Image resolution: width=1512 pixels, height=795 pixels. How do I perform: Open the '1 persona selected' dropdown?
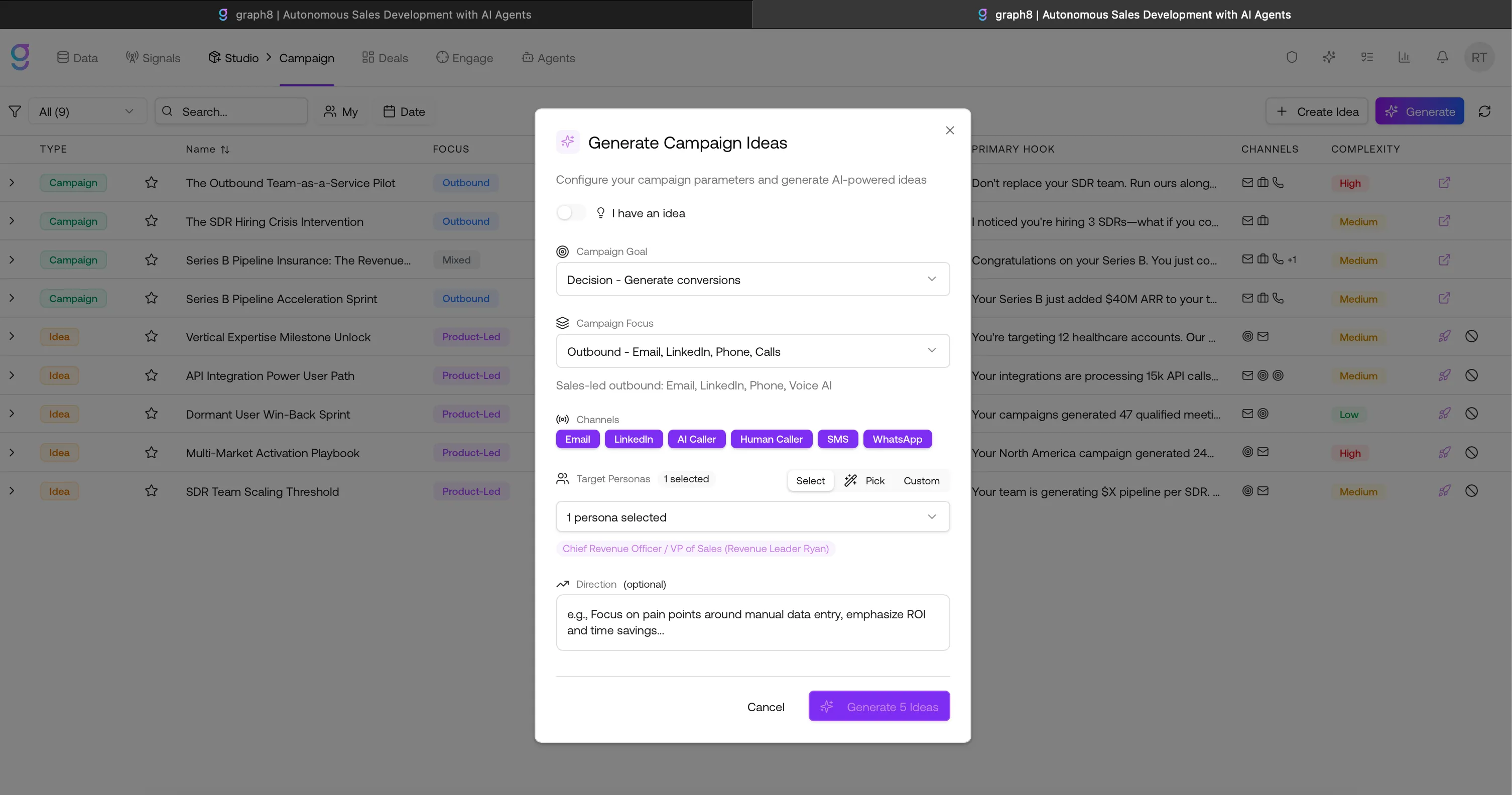753,516
